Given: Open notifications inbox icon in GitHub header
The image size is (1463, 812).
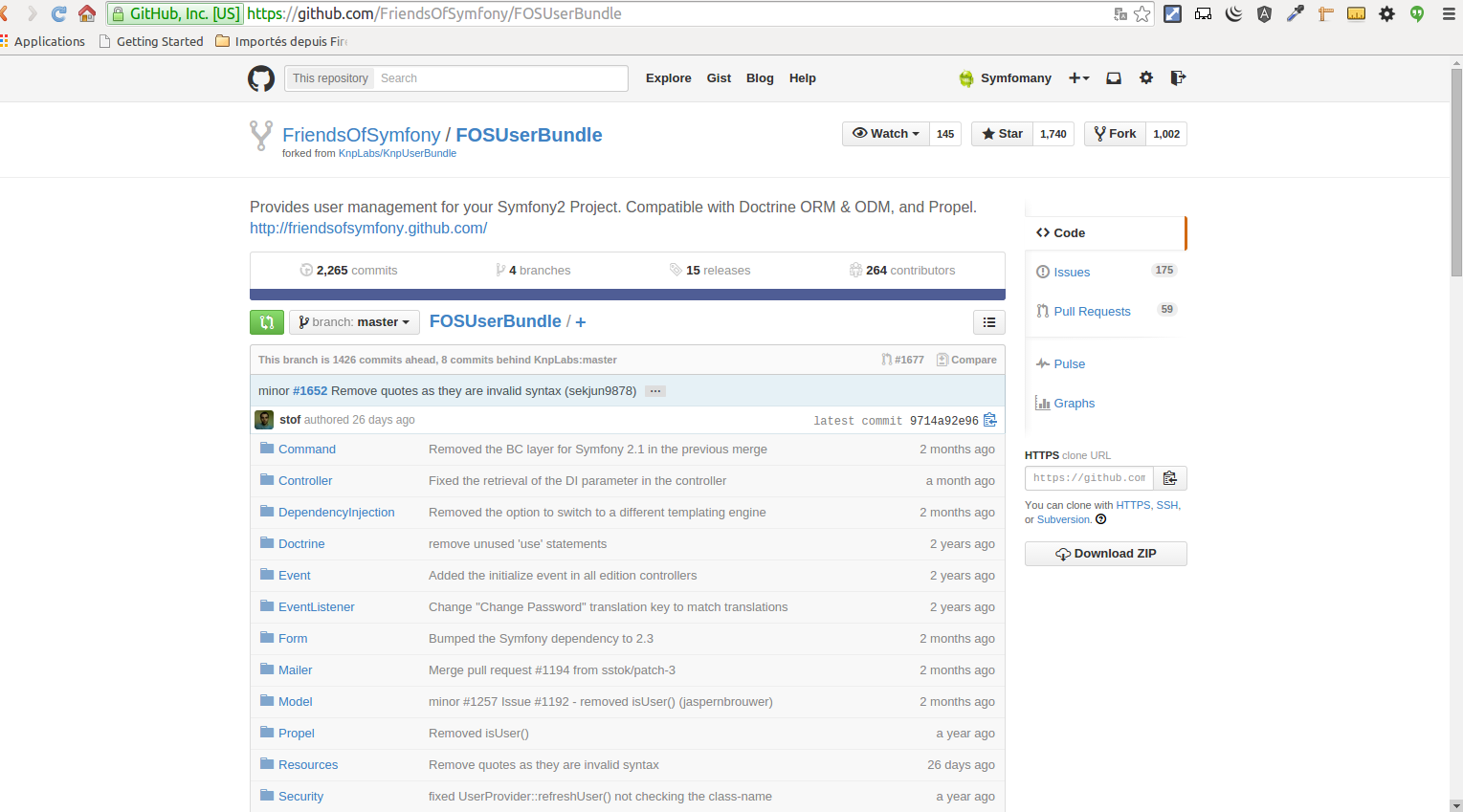Looking at the screenshot, I should (1114, 78).
